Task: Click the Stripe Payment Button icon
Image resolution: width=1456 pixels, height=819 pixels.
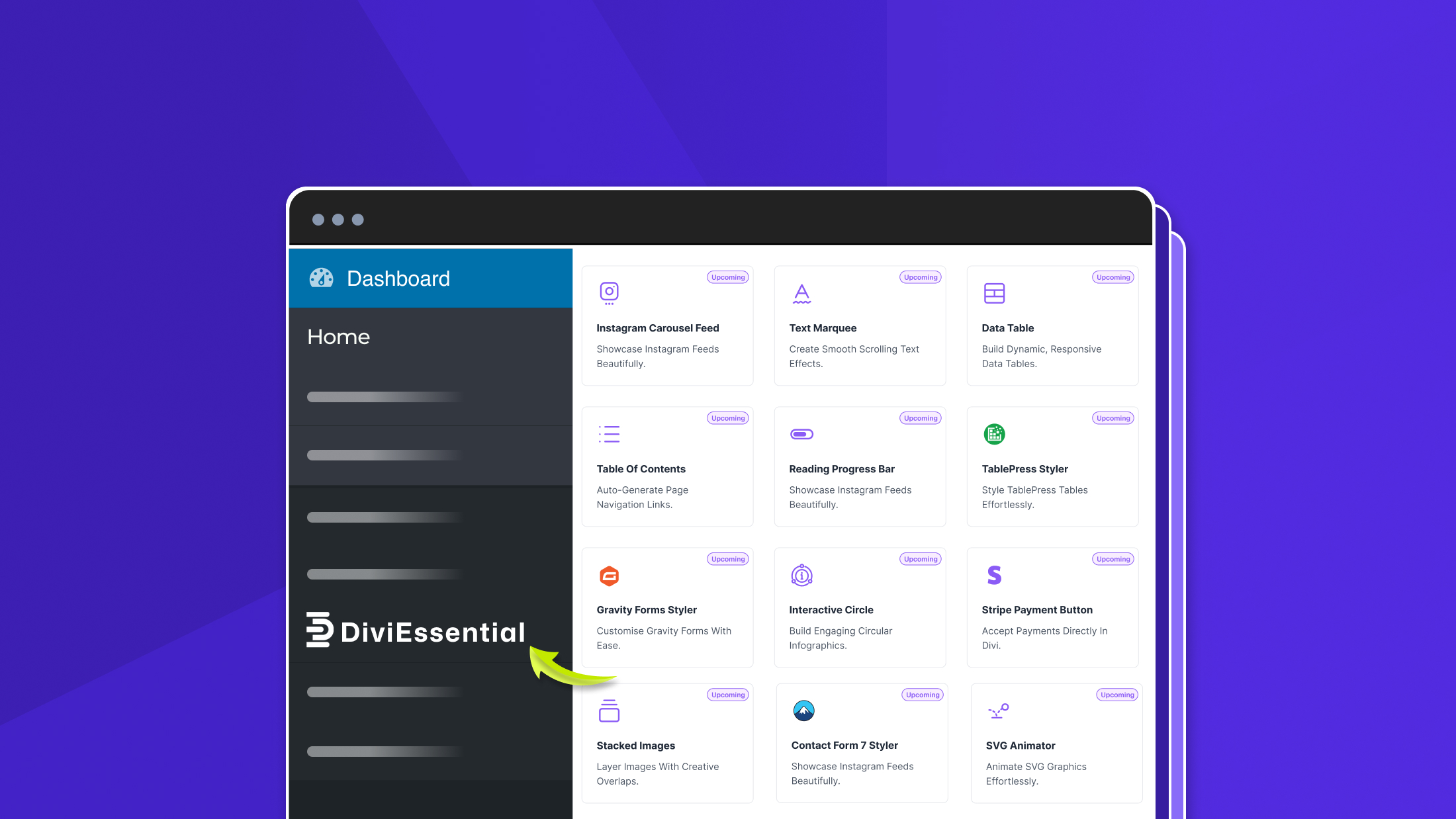Action: tap(994, 575)
